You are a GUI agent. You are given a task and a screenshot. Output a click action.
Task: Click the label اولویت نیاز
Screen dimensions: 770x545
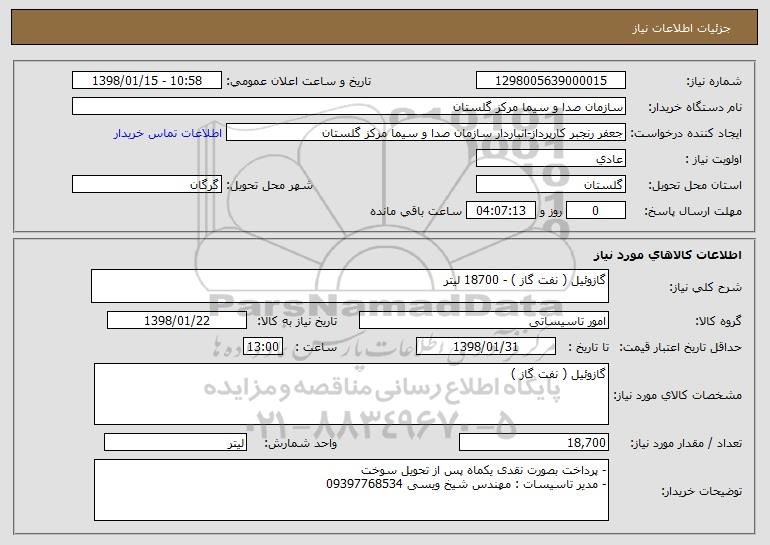tap(714, 160)
